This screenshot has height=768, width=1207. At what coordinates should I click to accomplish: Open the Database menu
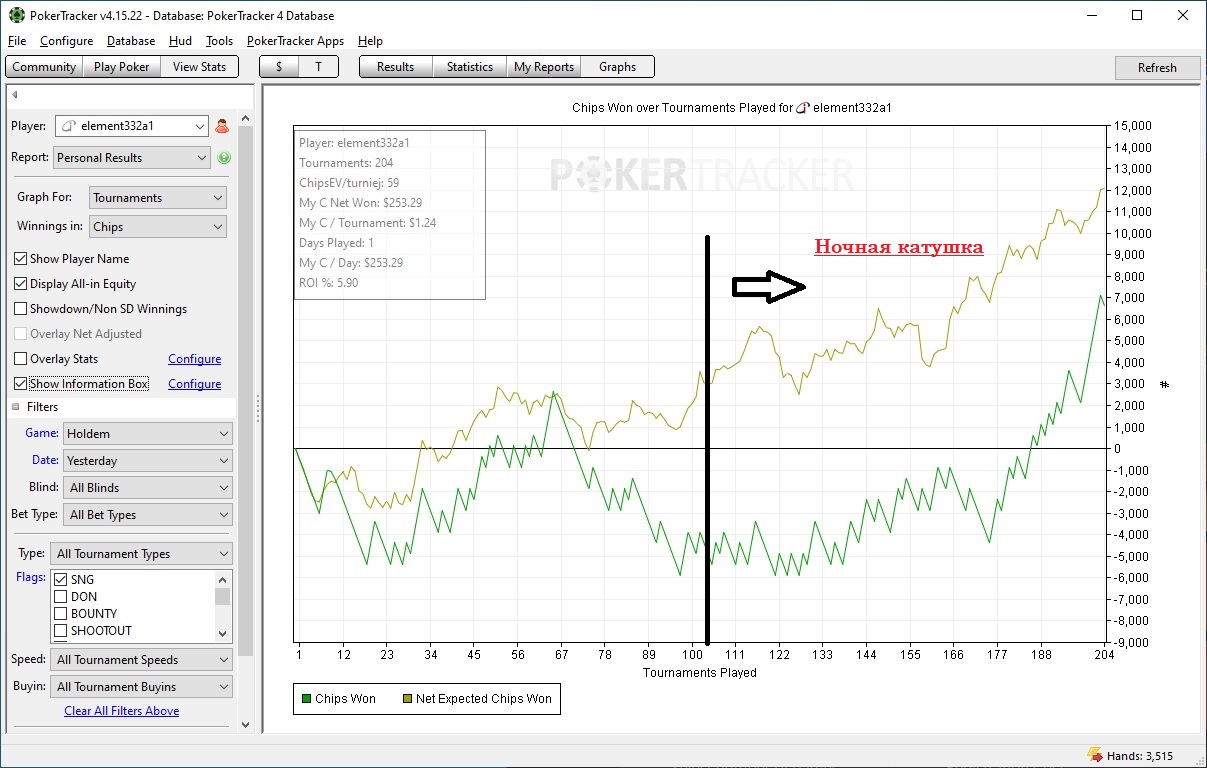131,41
